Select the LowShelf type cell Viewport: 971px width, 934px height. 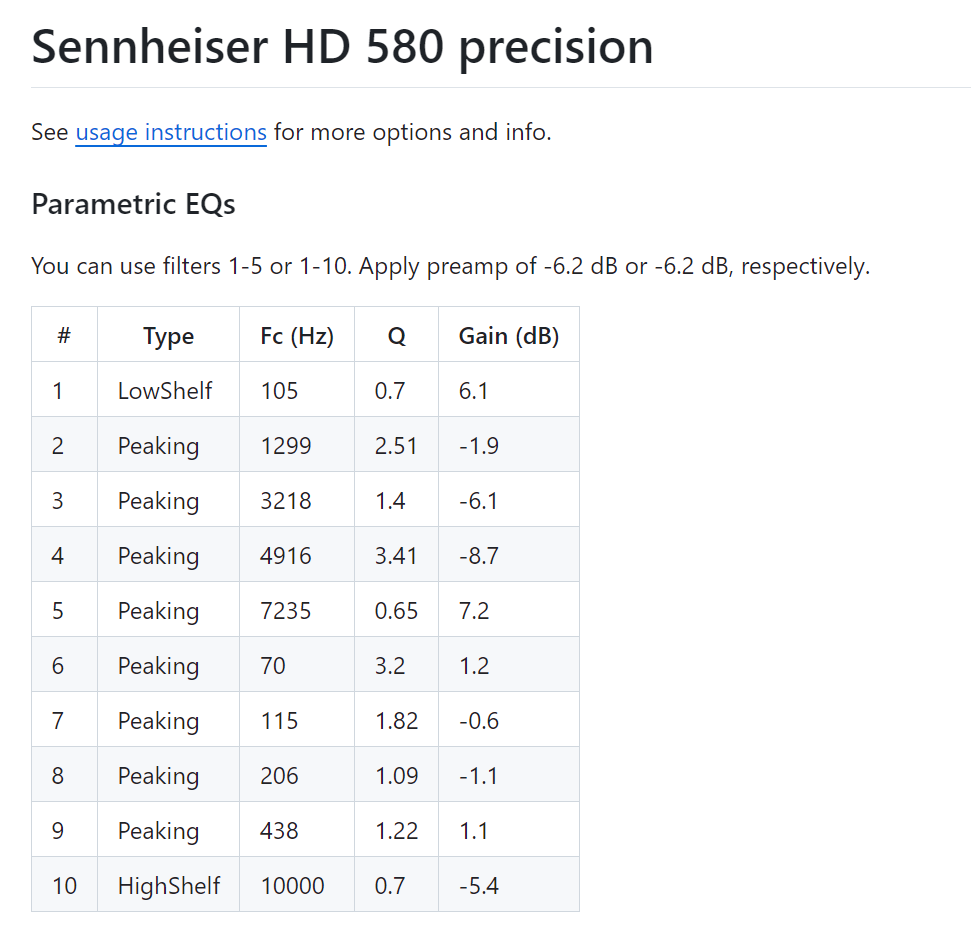click(165, 390)
